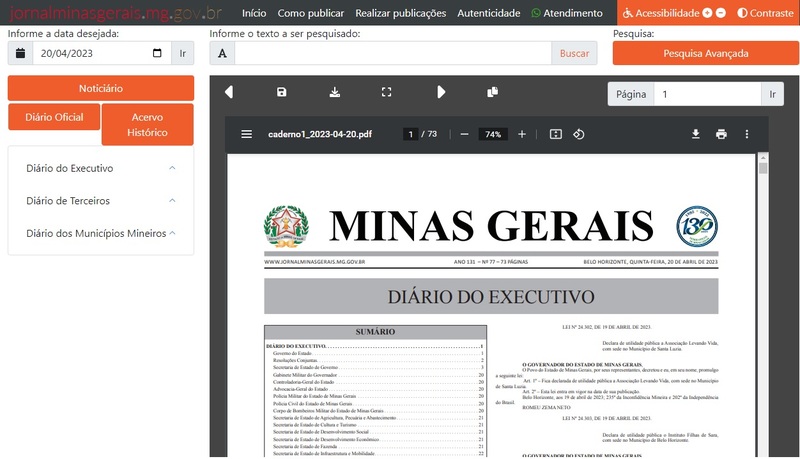
Task: Open the PDF sidebar hamburger menu
Action: tap(246, 134)
